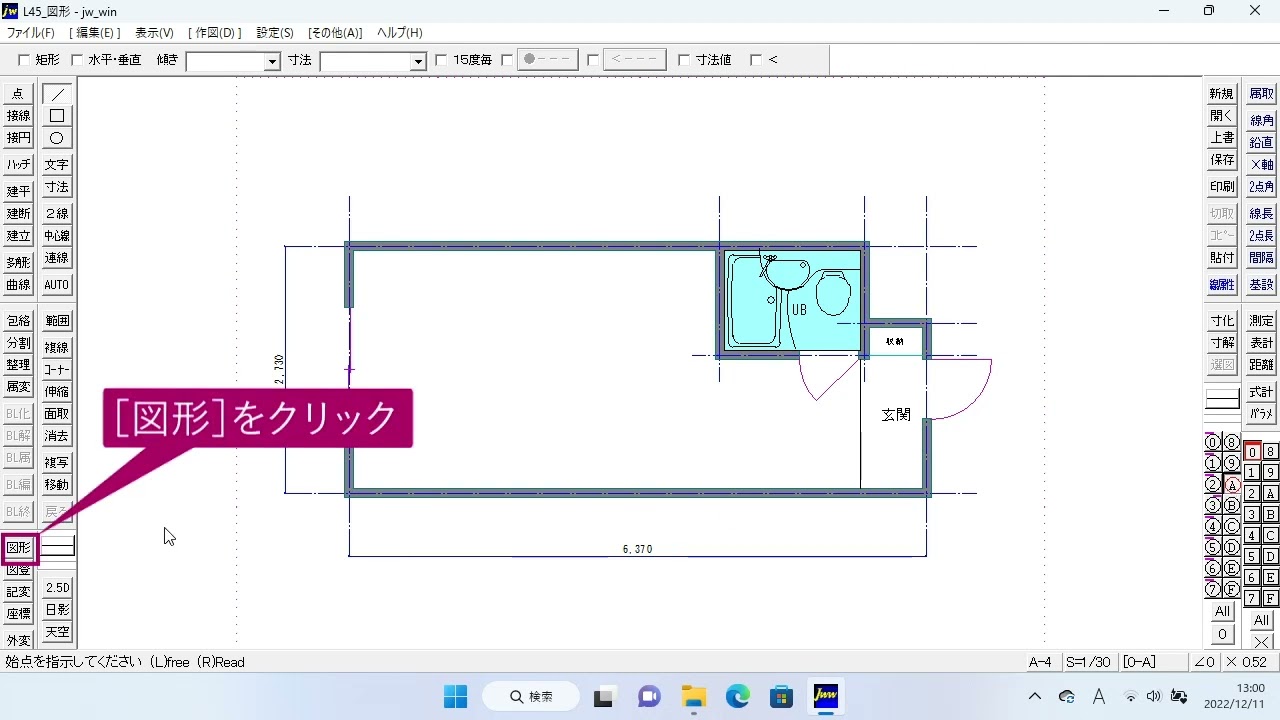Toggle the 水平・垂直 checkbox
This screenshot has height=720, width=1280.
click(77, 60)
